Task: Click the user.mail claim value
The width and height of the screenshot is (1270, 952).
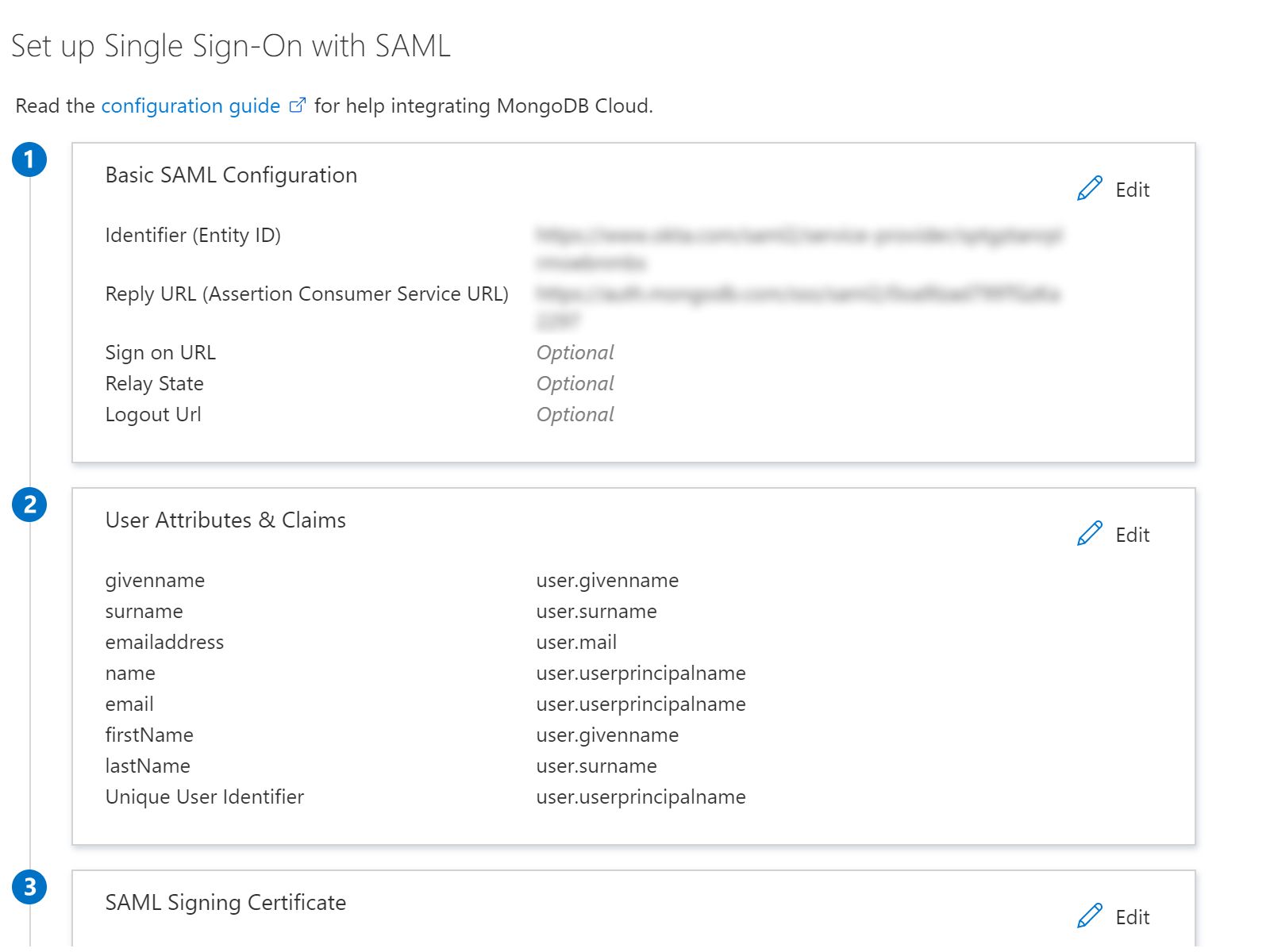Action: pos(576,642)
